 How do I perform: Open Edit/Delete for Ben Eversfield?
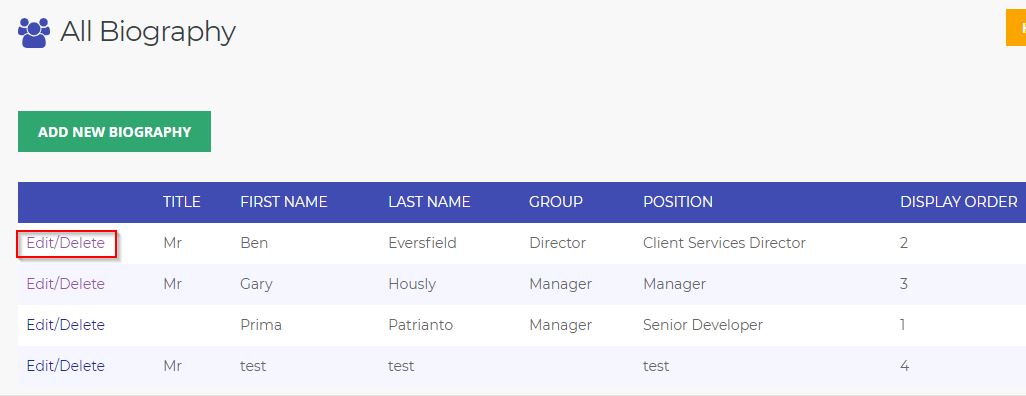coord(65,243)
